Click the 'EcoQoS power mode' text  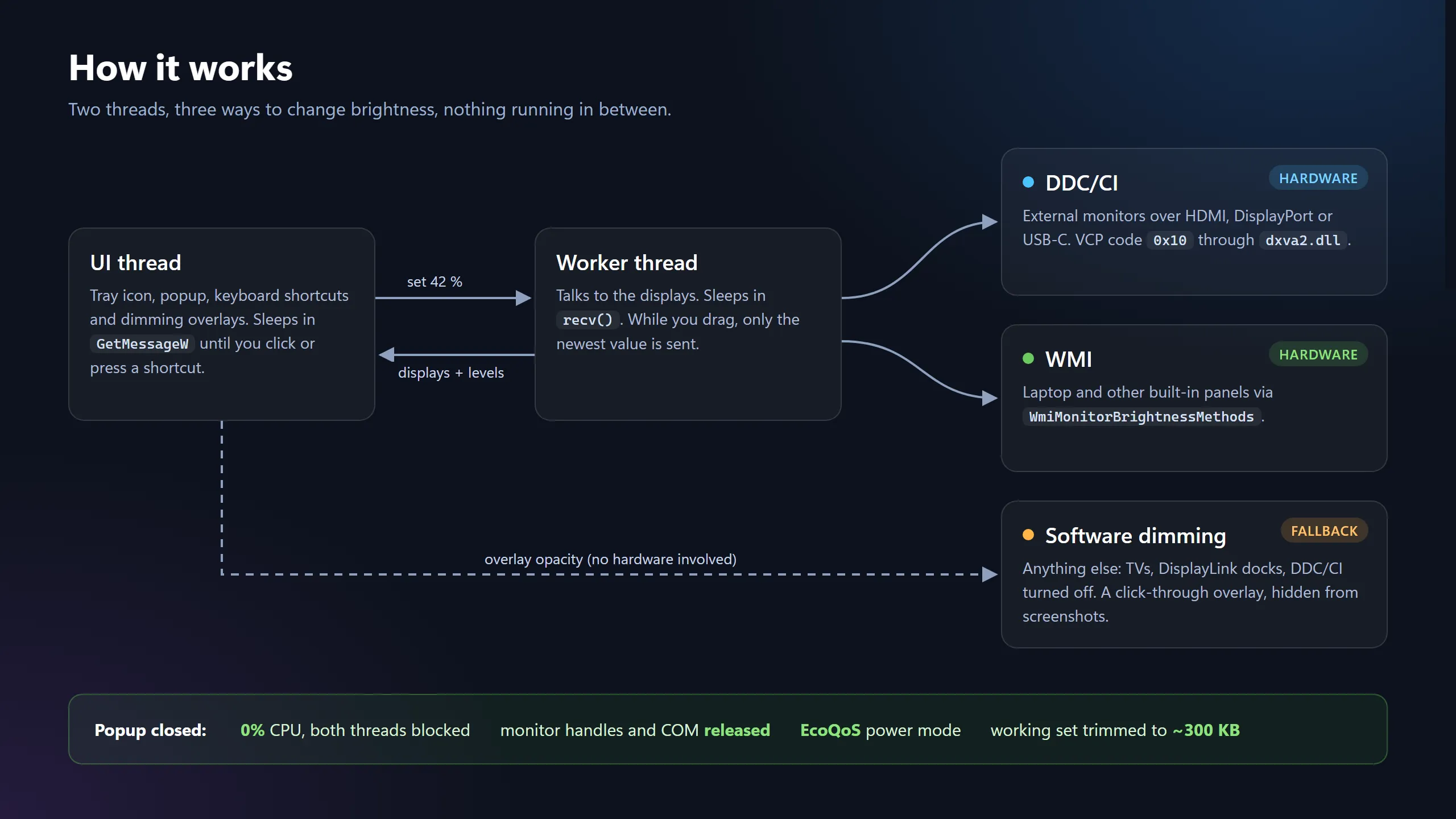[x=880, y=730]
